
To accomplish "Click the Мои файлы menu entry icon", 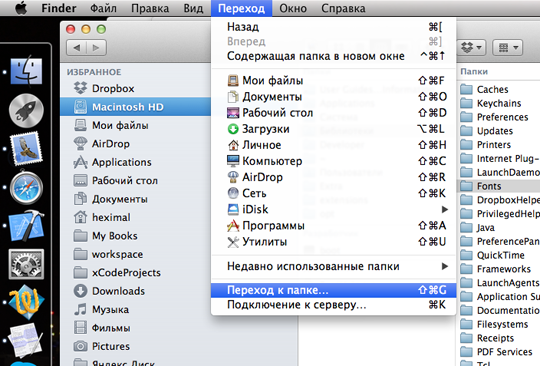I will click(233, 81).
